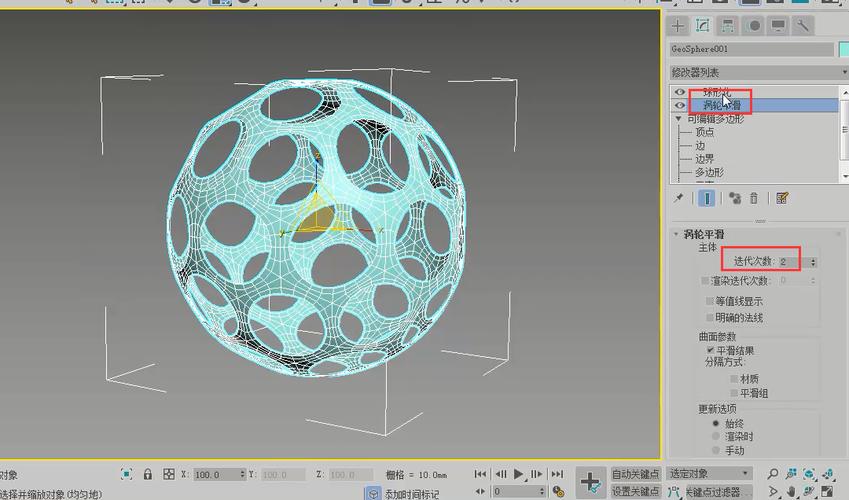Viewport: 849px width, 500px height.
Task: Enable 等值线显示 checkbox
Action: tap(710, 301)
